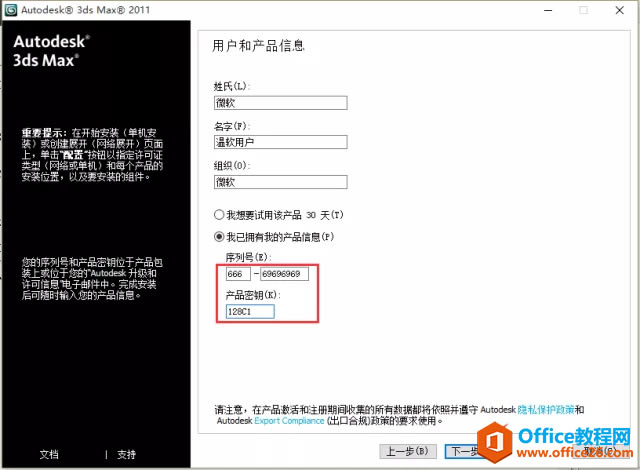Open the 文档 link in sidebar
640x470 pixels.
49,454
